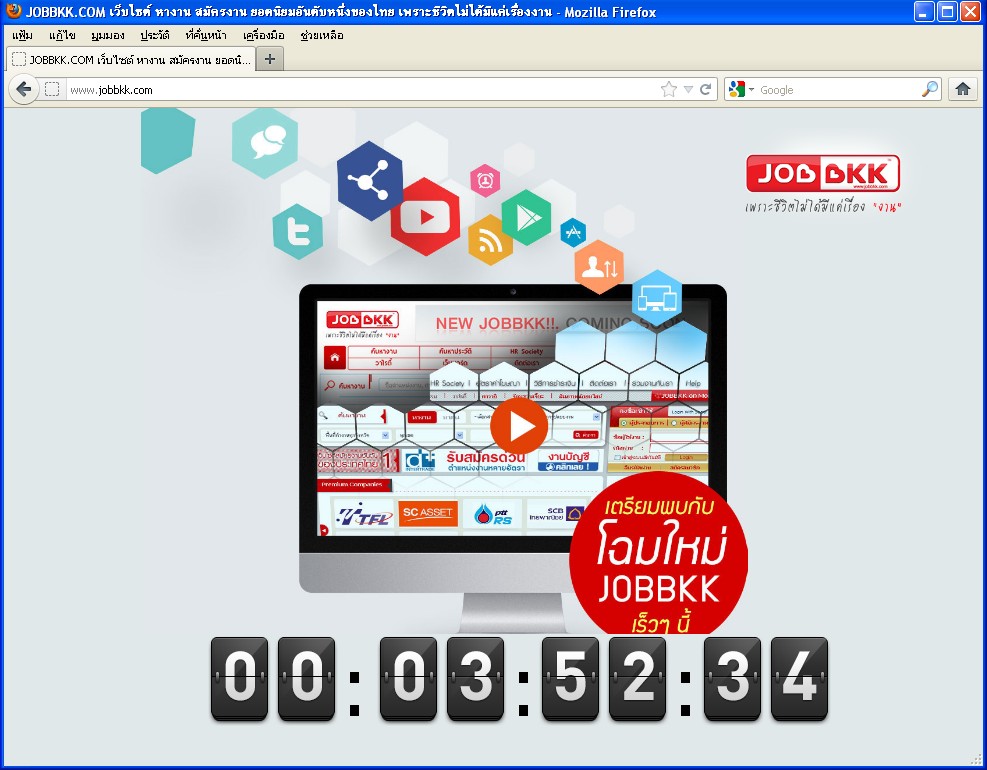The image size is (987, 770).
Task: Open the ช่วยเหลือ menu
Action: pyautogui.click(x=322, y=35)
